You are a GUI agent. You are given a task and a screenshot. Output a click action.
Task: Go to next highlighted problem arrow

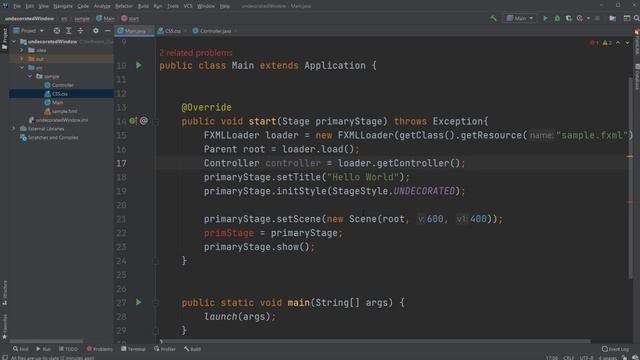pyautogui.click(x=627, y=43)
